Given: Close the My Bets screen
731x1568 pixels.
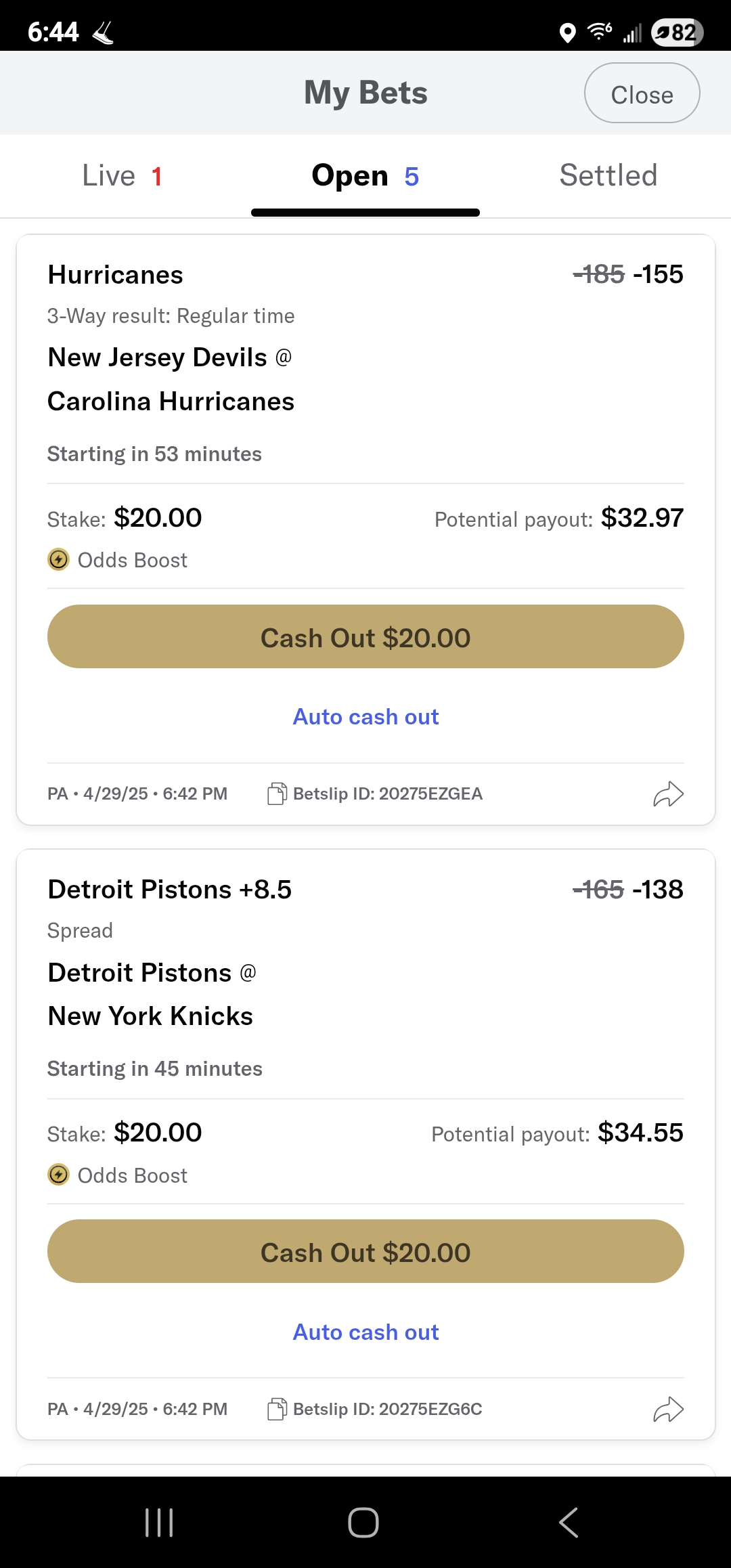Looking at the screenshot, I should pos(642,93).
